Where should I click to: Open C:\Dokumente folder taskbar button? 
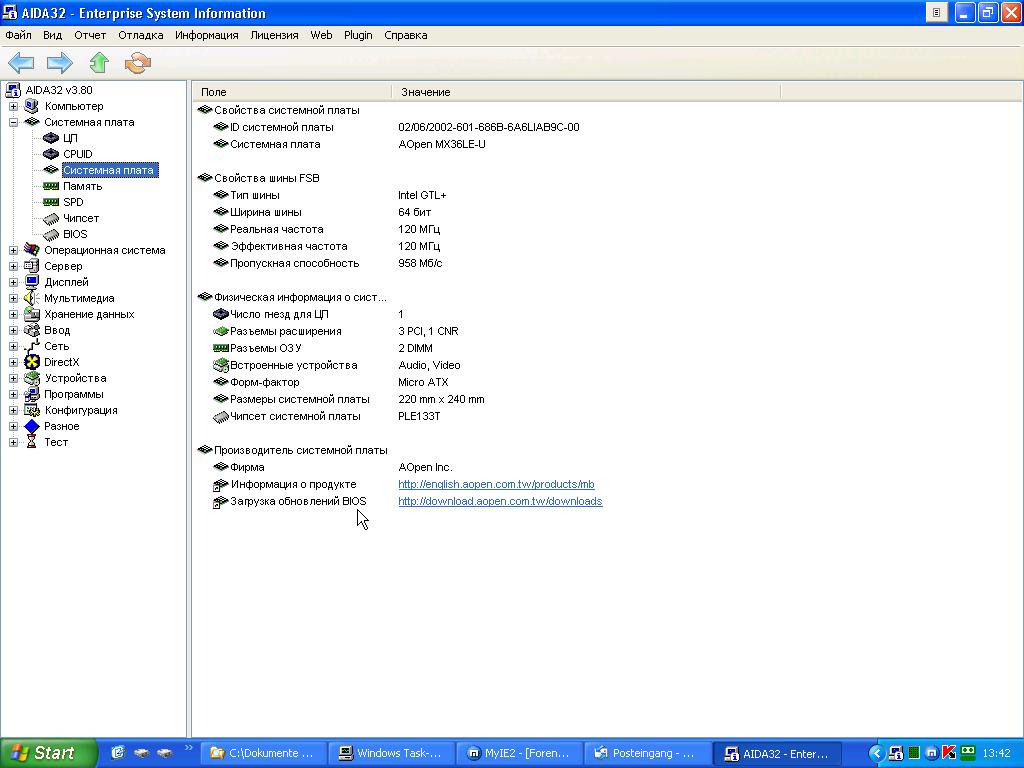click(x=263, y=754)
